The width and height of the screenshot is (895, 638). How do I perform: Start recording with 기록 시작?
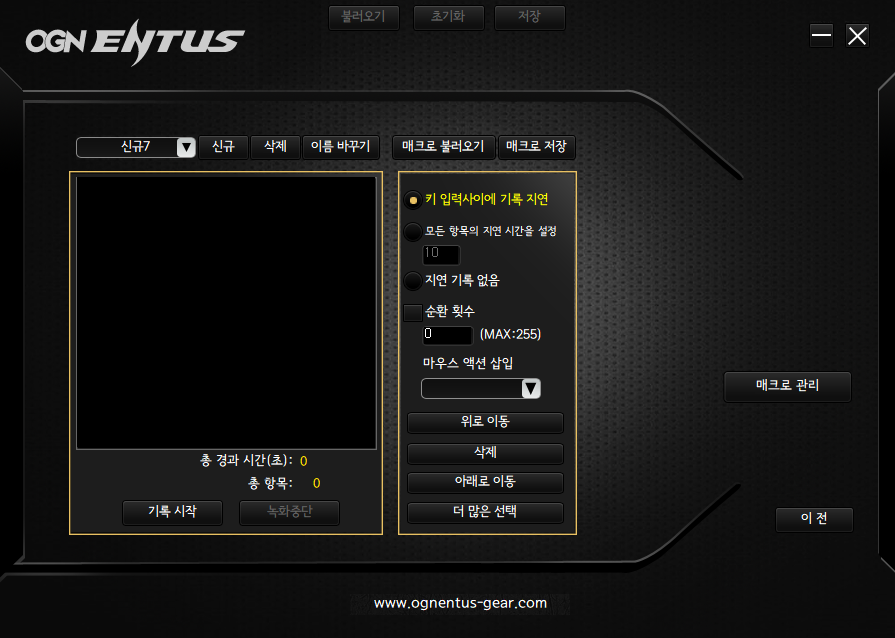tap(172, 512)
